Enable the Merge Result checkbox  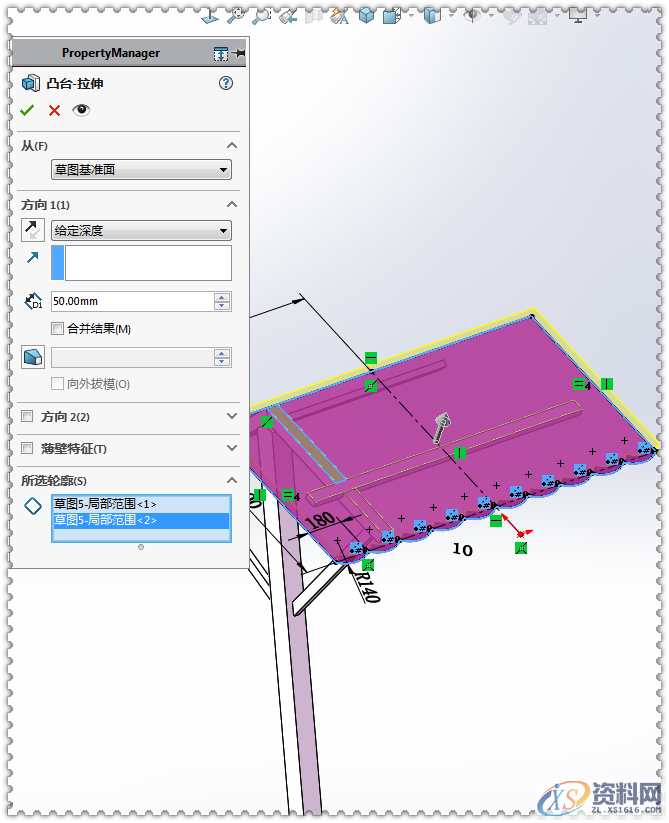tap(57, 329)
